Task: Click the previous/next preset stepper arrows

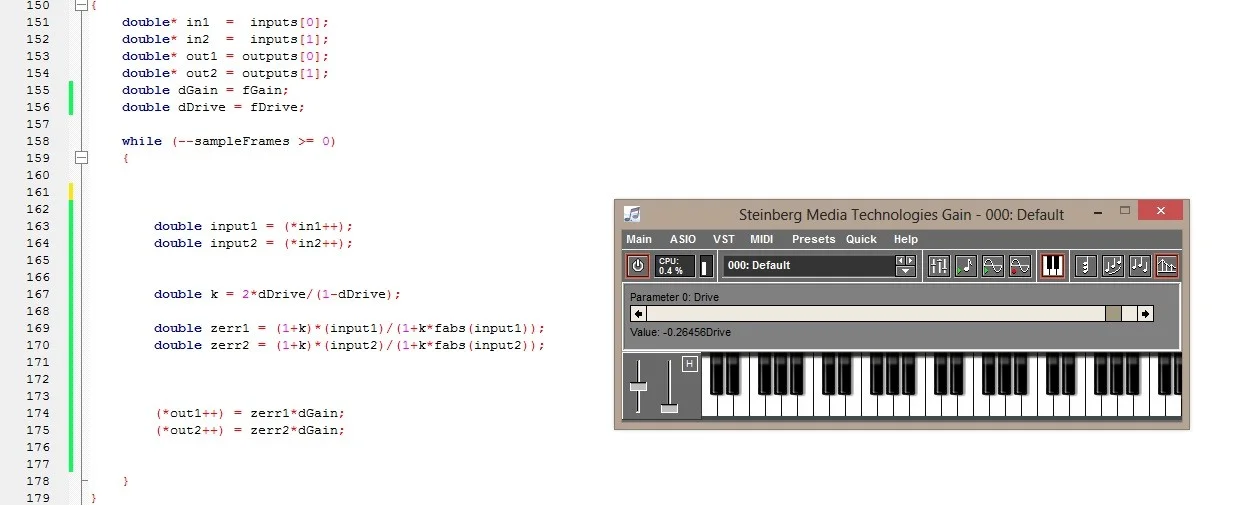Action: click(905, 260)
